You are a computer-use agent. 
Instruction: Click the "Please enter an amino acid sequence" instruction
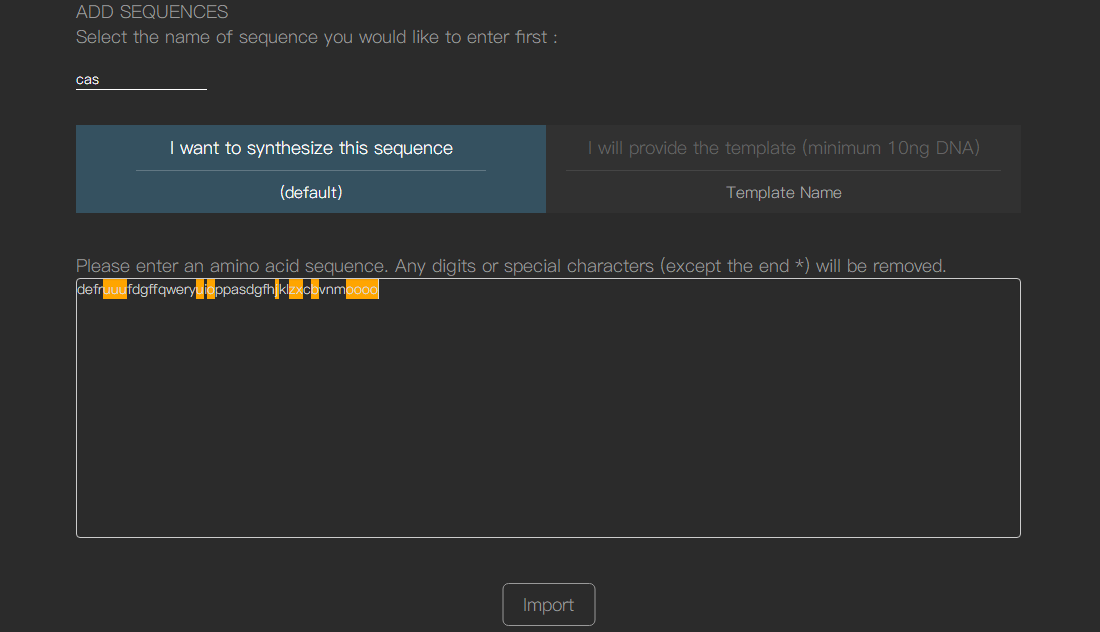tap(510, 266)
